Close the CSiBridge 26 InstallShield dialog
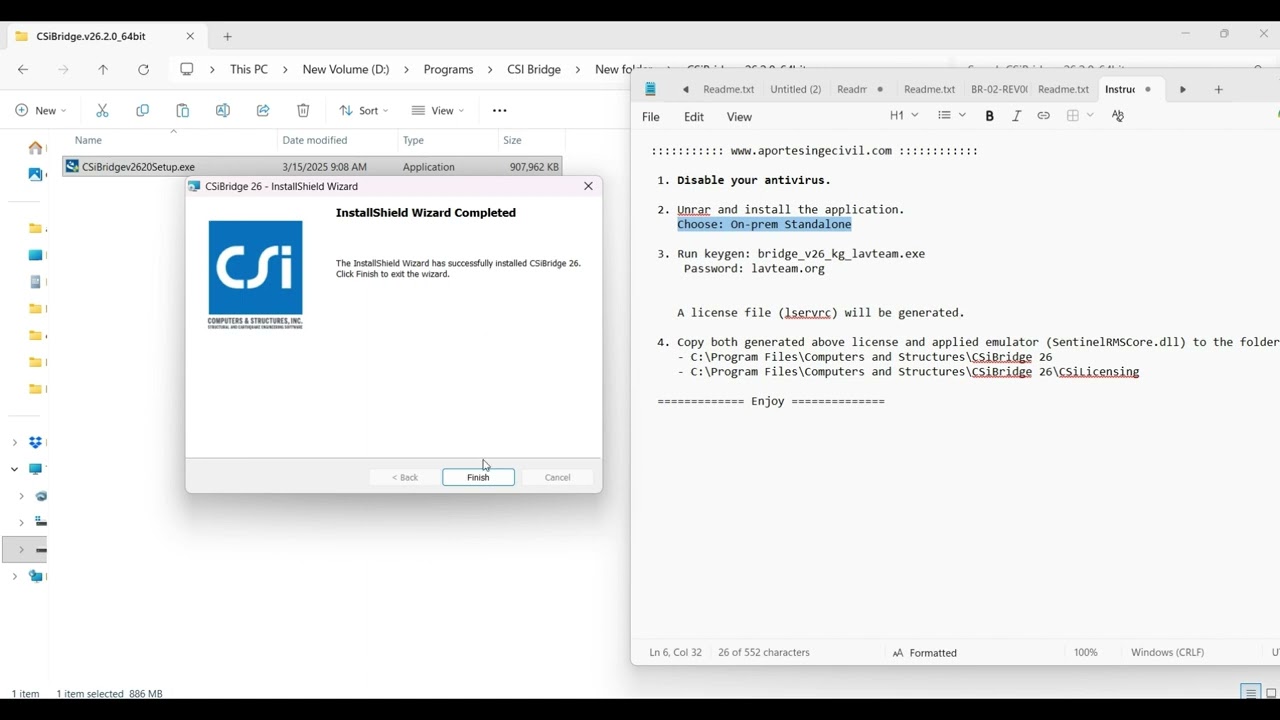Image resolution: width=1280 pixels, height=720 pixels. [x=588, y=186]
